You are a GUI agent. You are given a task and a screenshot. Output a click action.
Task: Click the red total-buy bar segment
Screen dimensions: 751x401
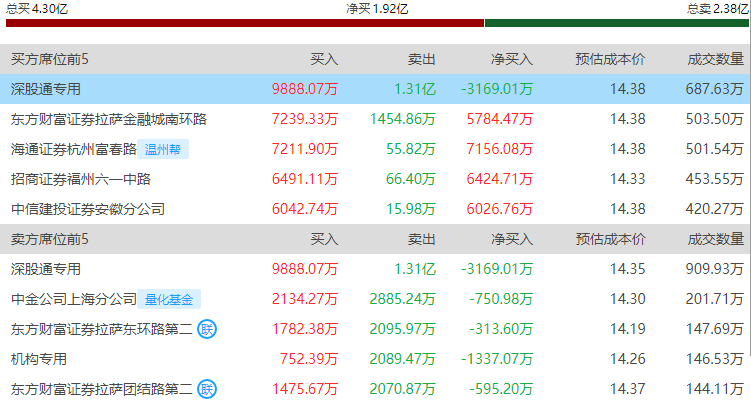click(245, 23)
